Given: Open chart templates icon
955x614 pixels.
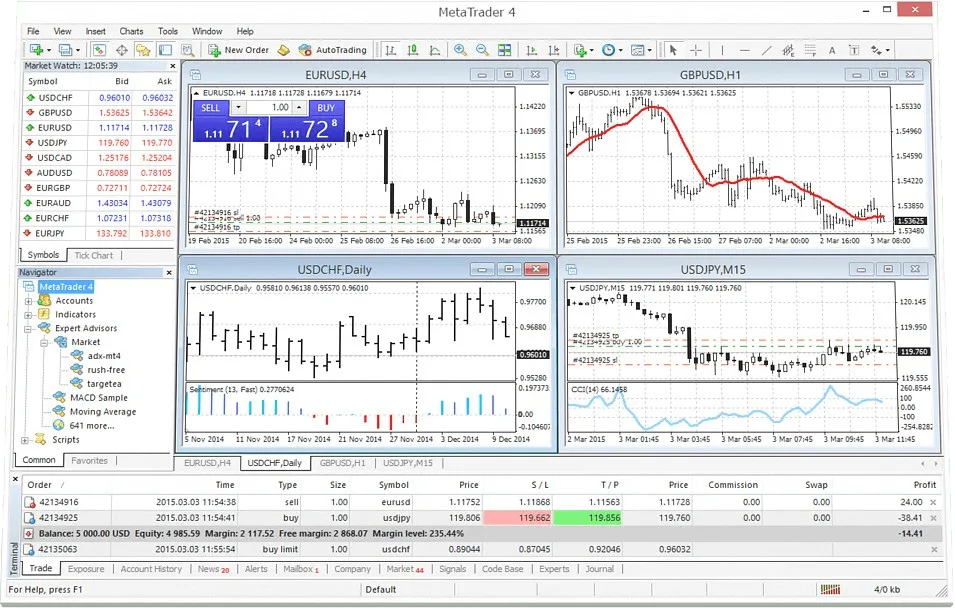Looking at the screenshot, I should tap(638, 50).
